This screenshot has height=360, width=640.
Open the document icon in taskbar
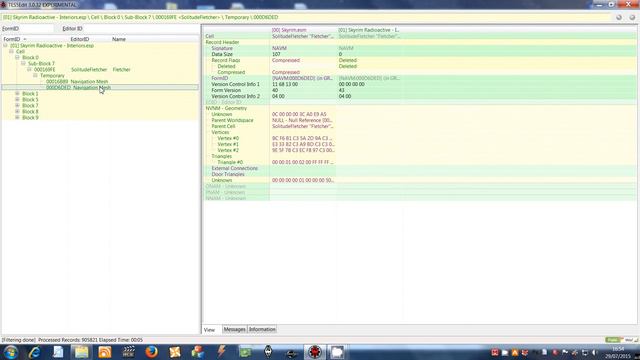click(x=58, y=352)
